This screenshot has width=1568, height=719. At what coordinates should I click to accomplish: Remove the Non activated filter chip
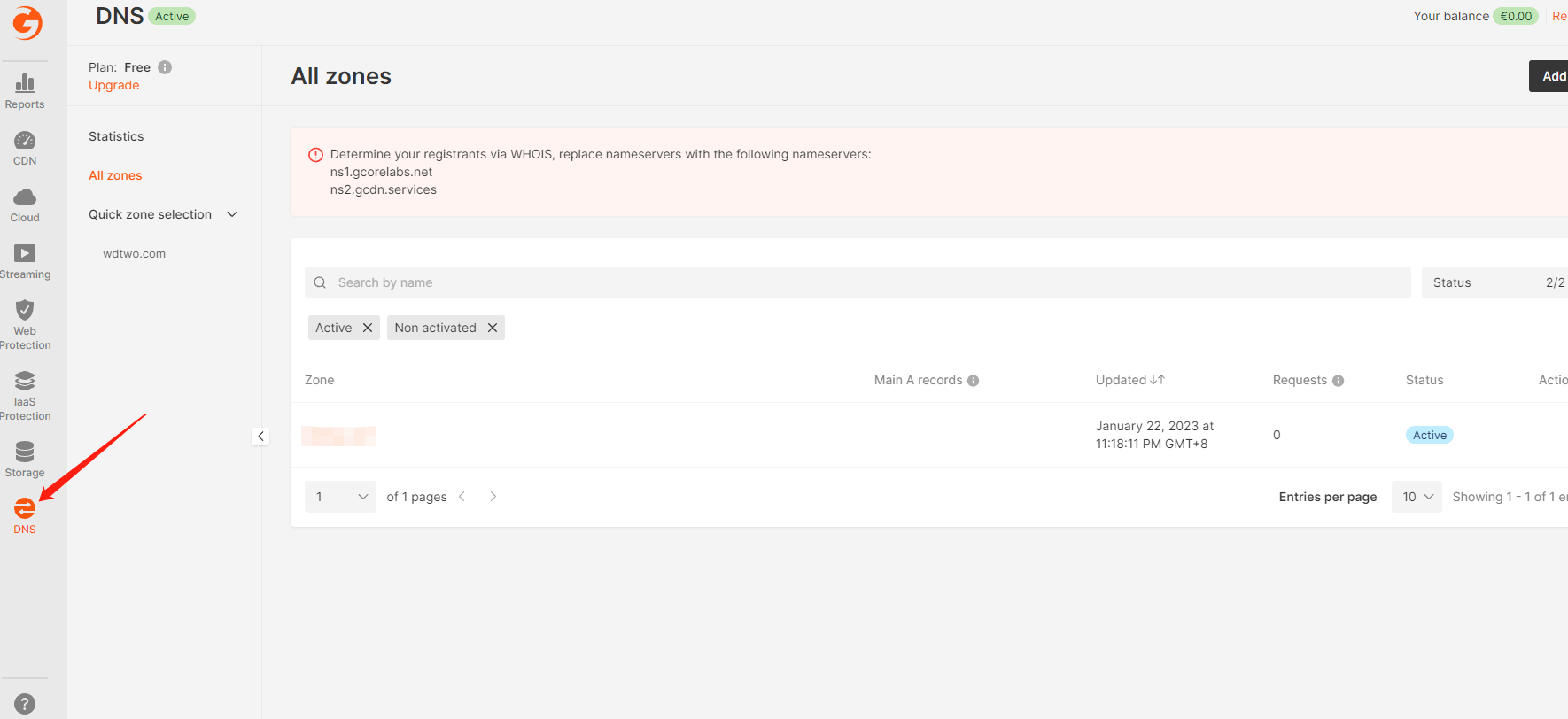tap(493, 328)
